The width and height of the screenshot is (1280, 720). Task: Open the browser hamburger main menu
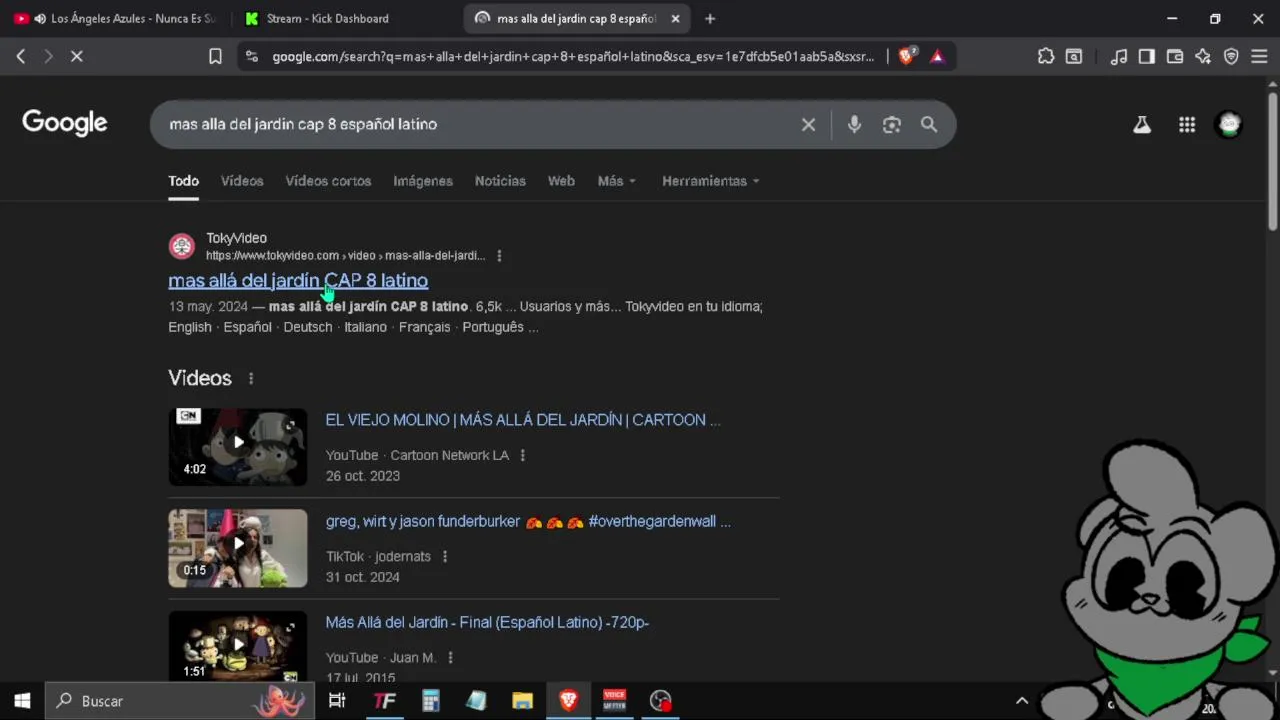pos(1259,57)
